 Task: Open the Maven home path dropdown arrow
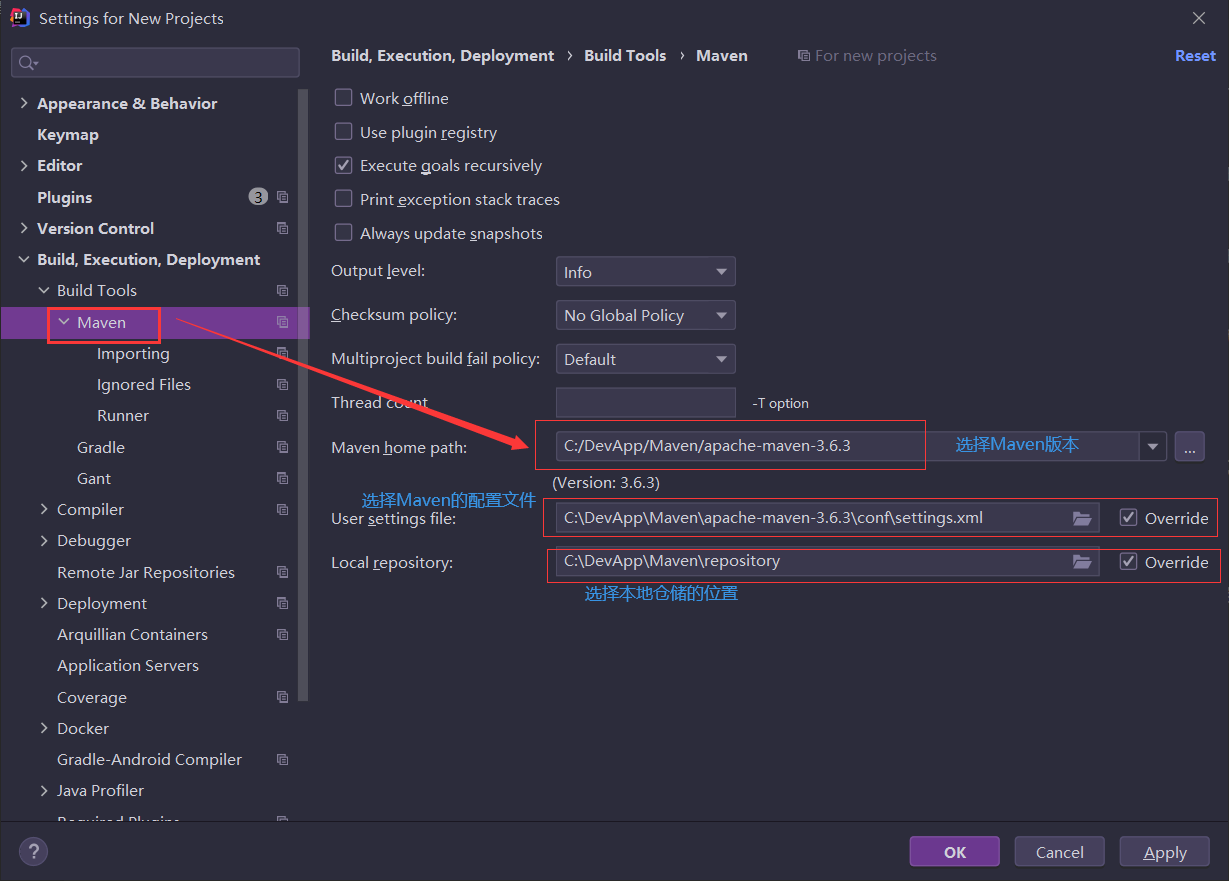click(x=1153, y=447)
